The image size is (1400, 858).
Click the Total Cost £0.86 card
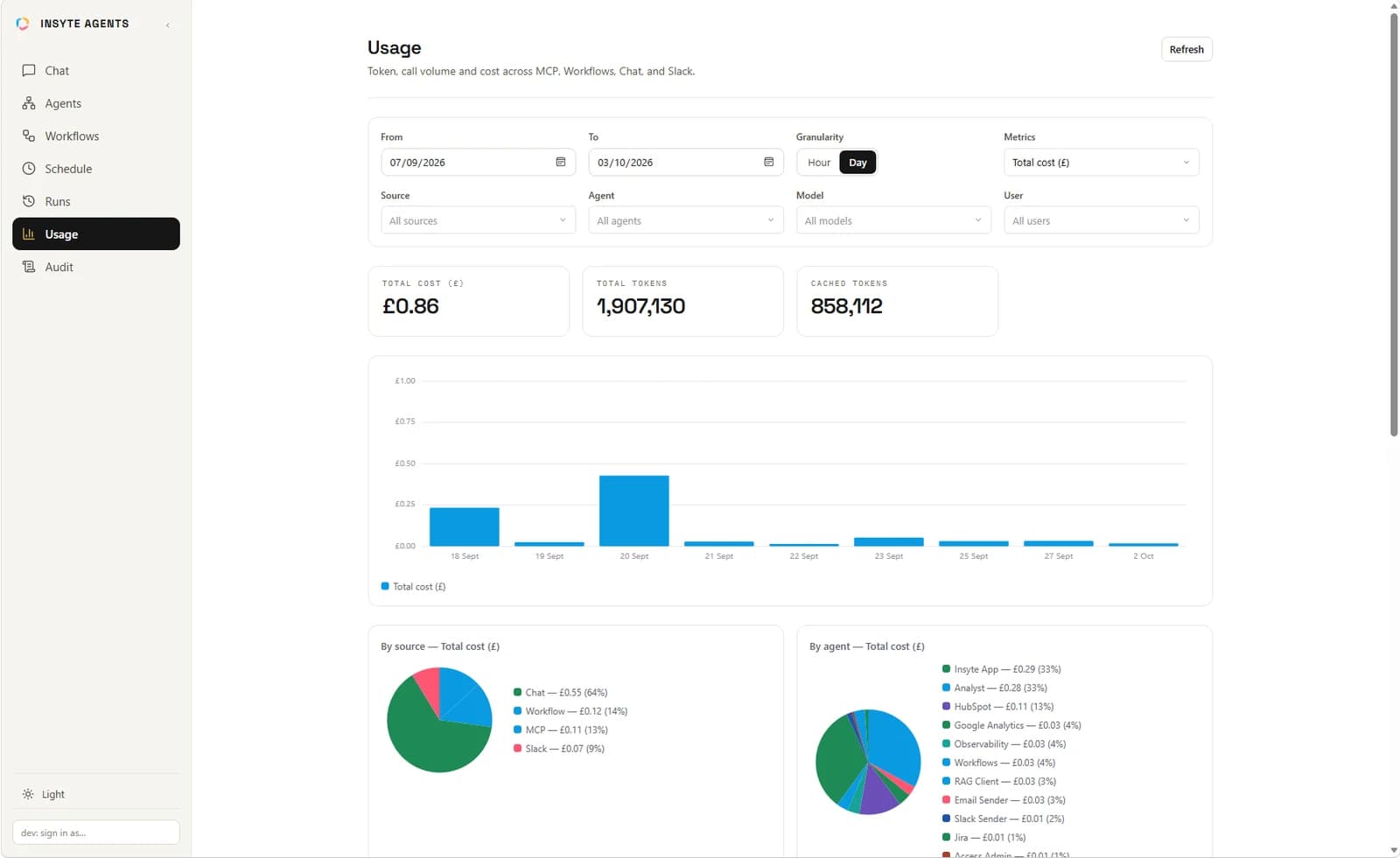point(469,301)
